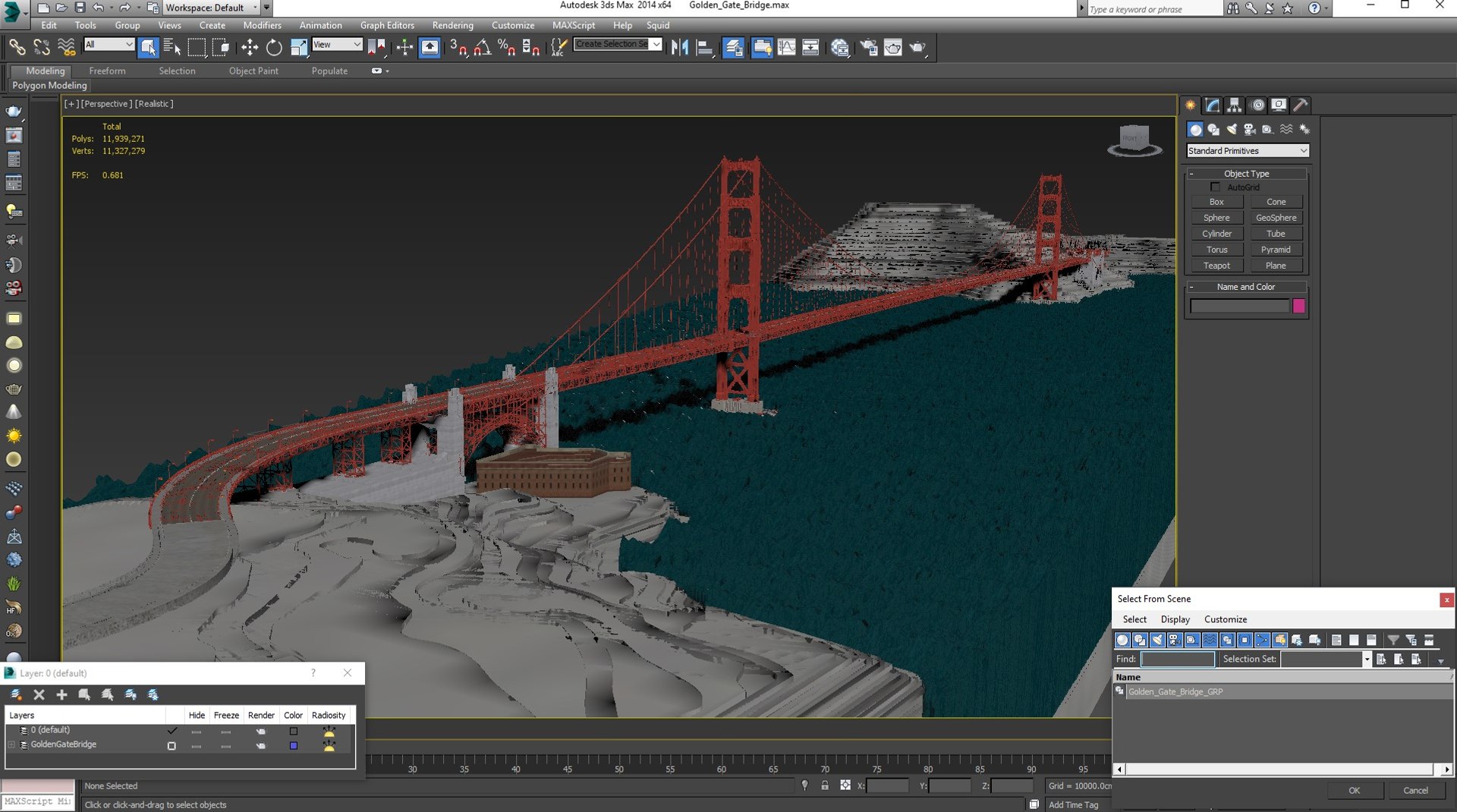Open the Hierarchy command panel tab

coord(1235,105)
